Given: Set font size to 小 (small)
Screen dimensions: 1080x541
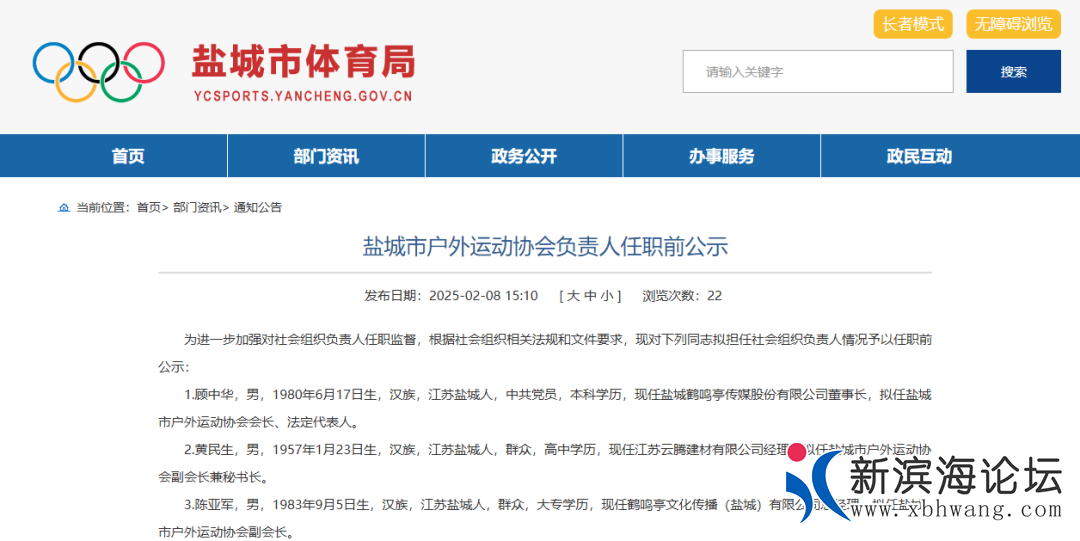Looking at the screenshot, I should pos(607,296).
